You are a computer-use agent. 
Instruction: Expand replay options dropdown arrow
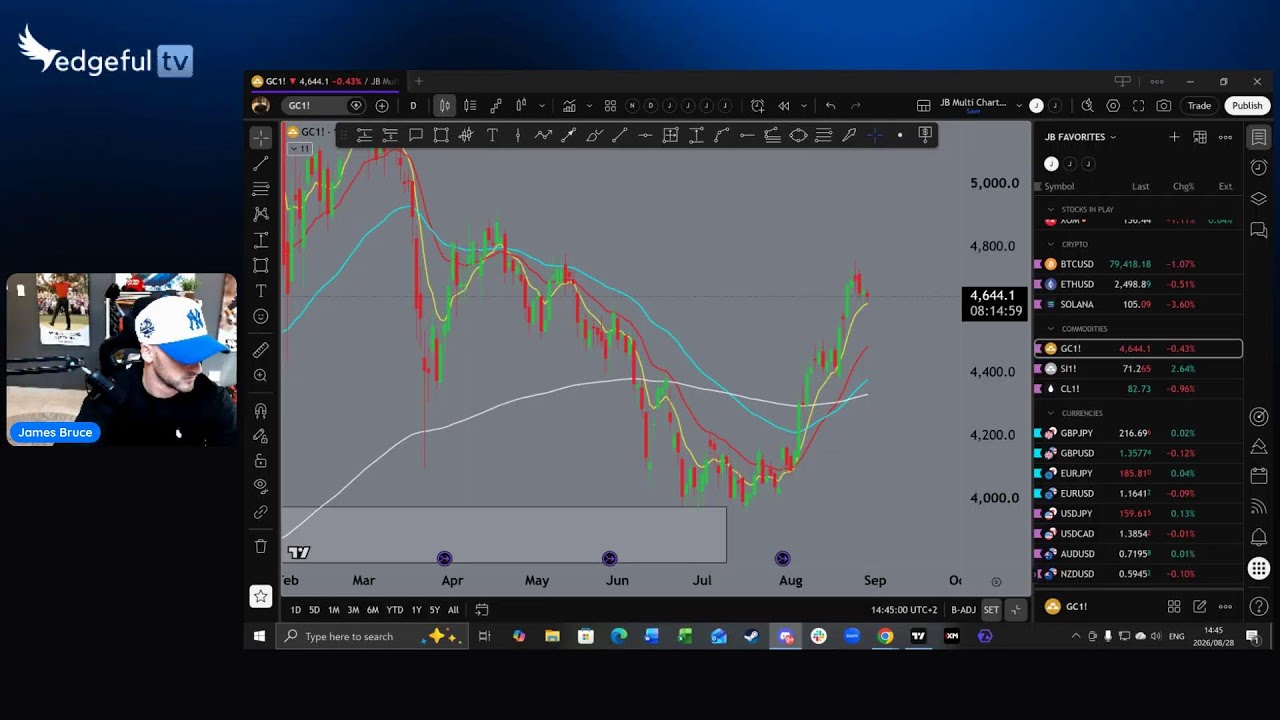point(803,106)
